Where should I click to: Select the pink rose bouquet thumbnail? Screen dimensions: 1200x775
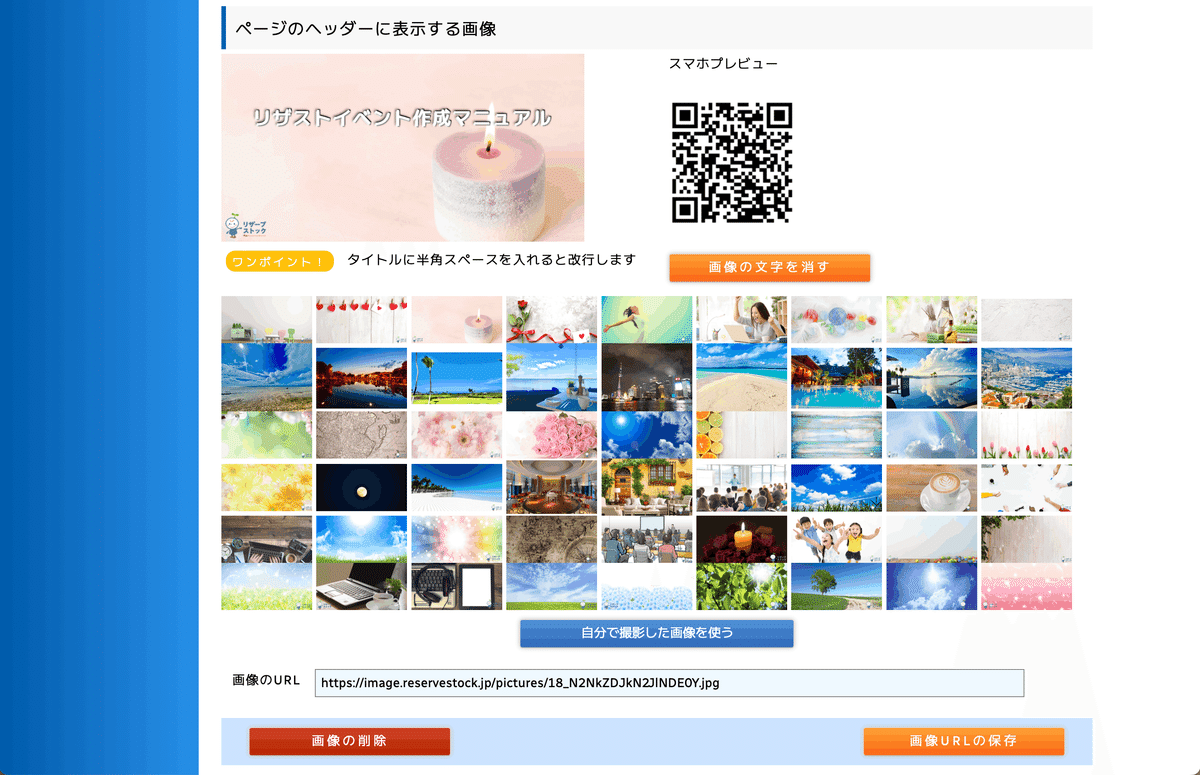click(551, 435)
